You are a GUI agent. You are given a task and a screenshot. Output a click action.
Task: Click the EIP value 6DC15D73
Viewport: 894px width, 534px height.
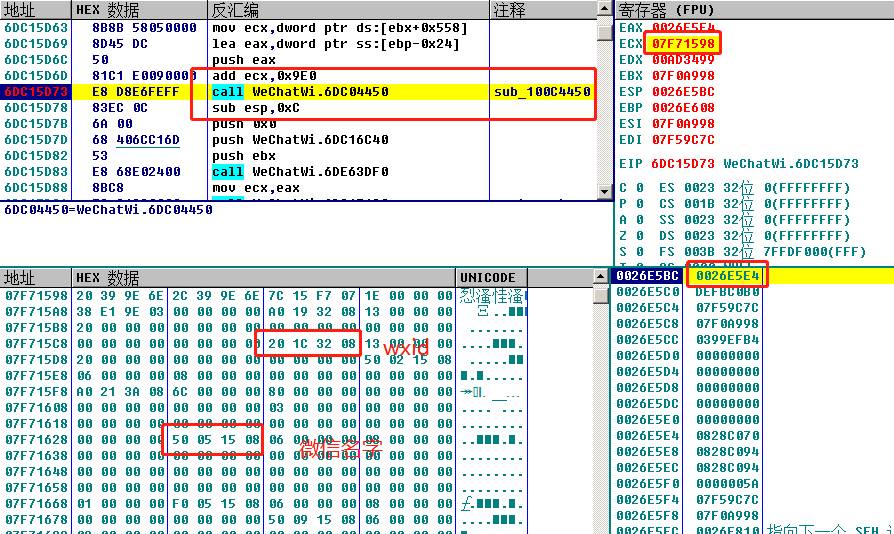point(683,164)
